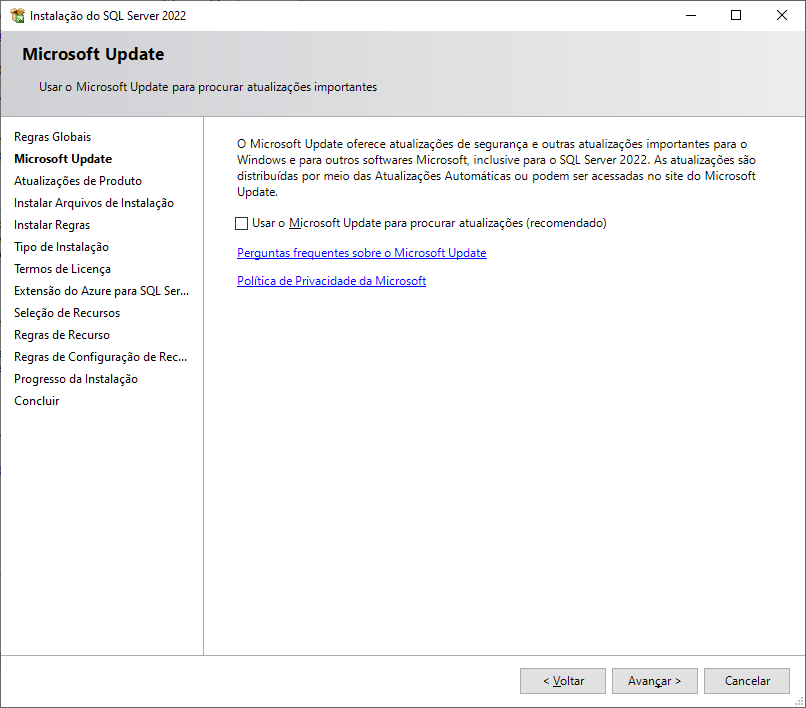The image size is (806, 708).
Task: Select Extensão do Azure para SQL Ser... step
Action: pyautogui.click(x=101, y=291)
